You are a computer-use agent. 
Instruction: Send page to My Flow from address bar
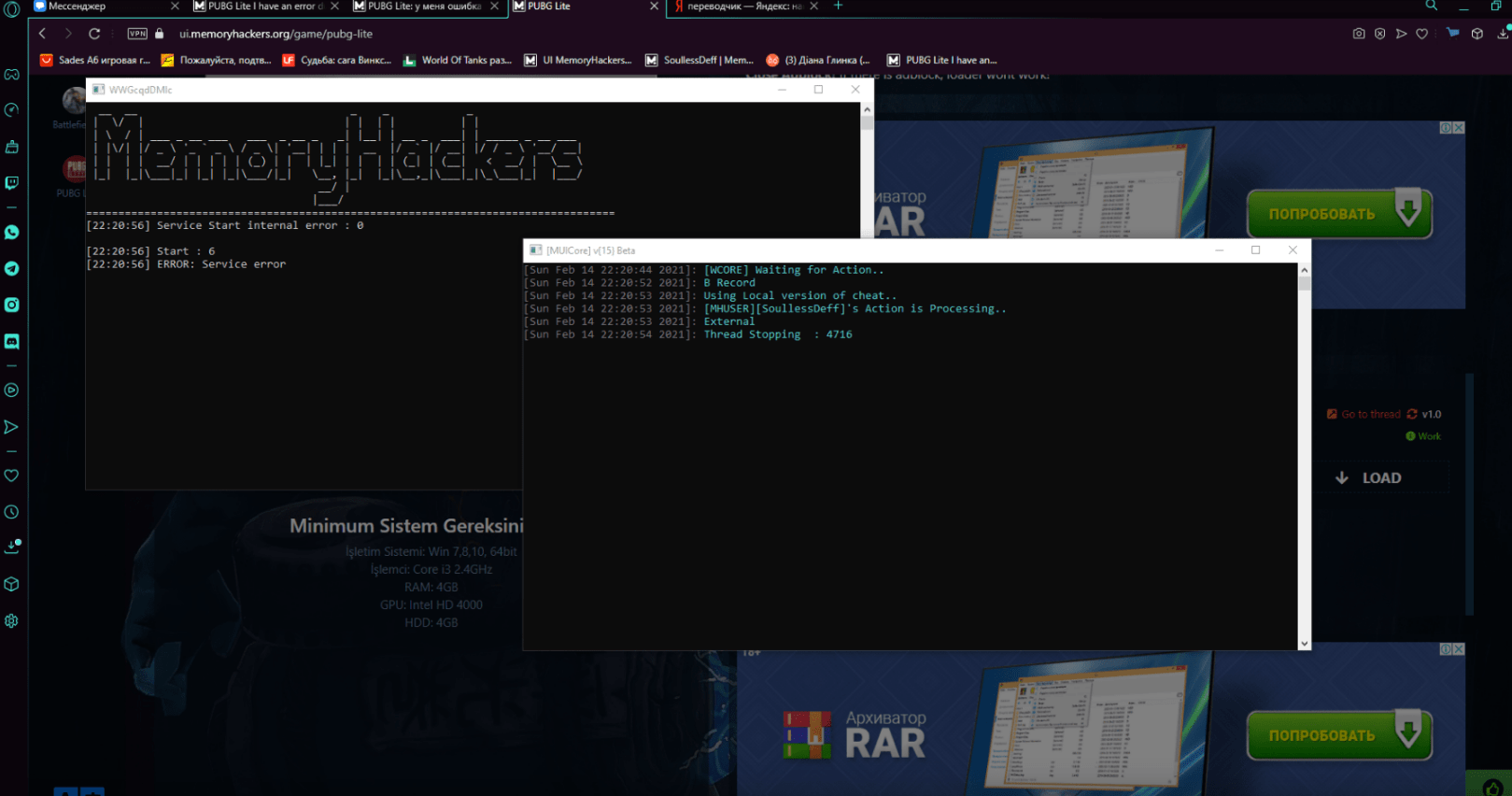(1401, 34)
